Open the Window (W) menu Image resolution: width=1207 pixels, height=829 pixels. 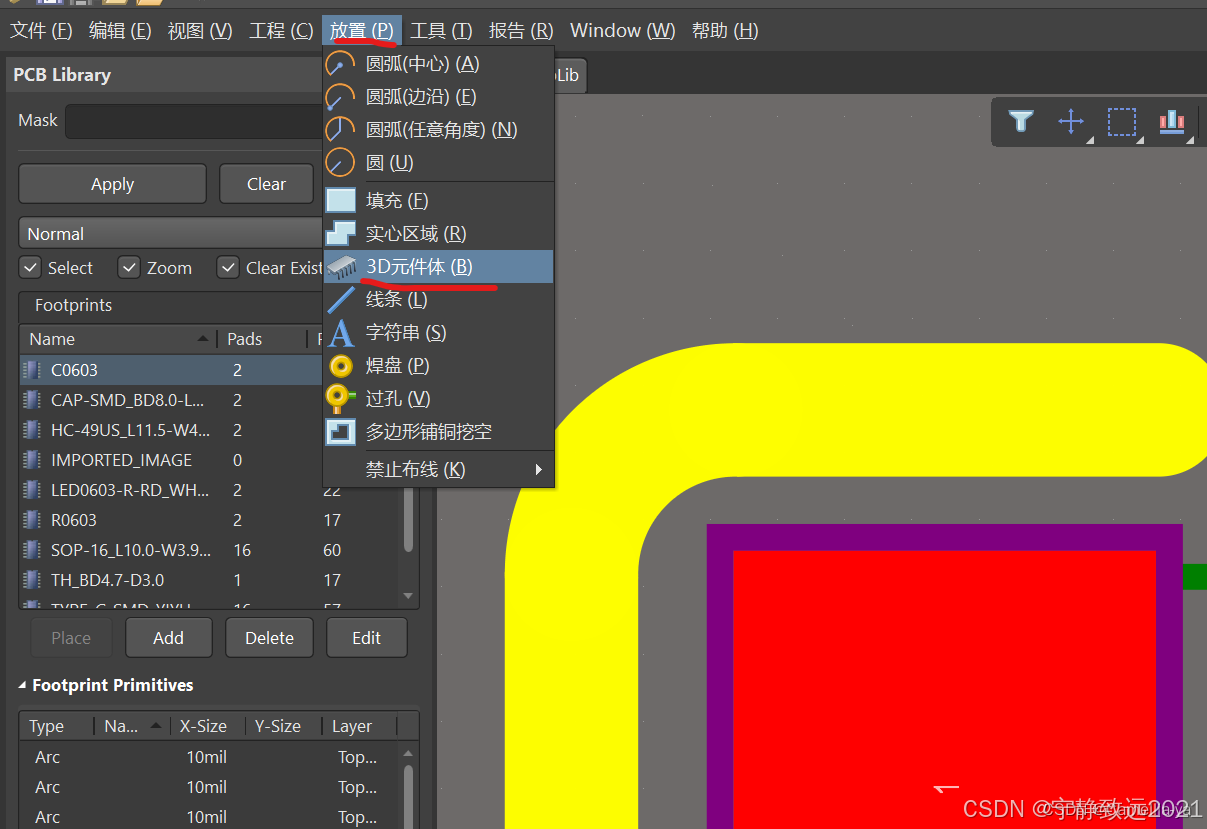pos(622,31)
